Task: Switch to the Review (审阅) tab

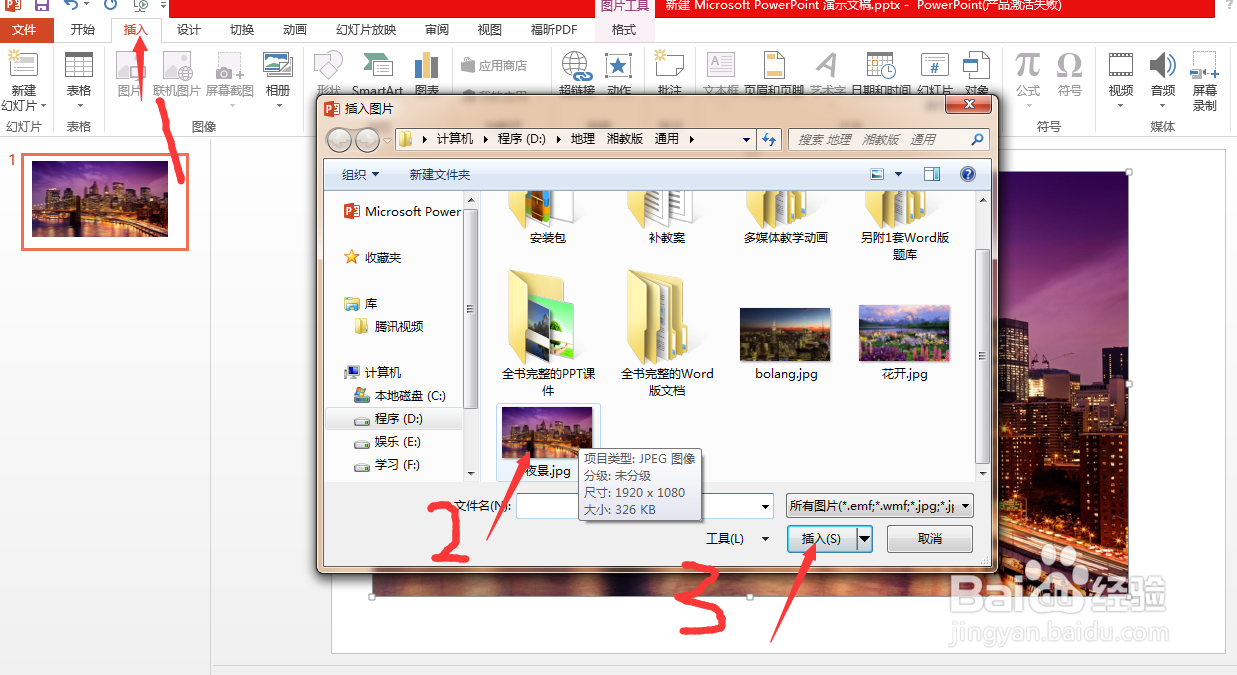Action: 437,30
